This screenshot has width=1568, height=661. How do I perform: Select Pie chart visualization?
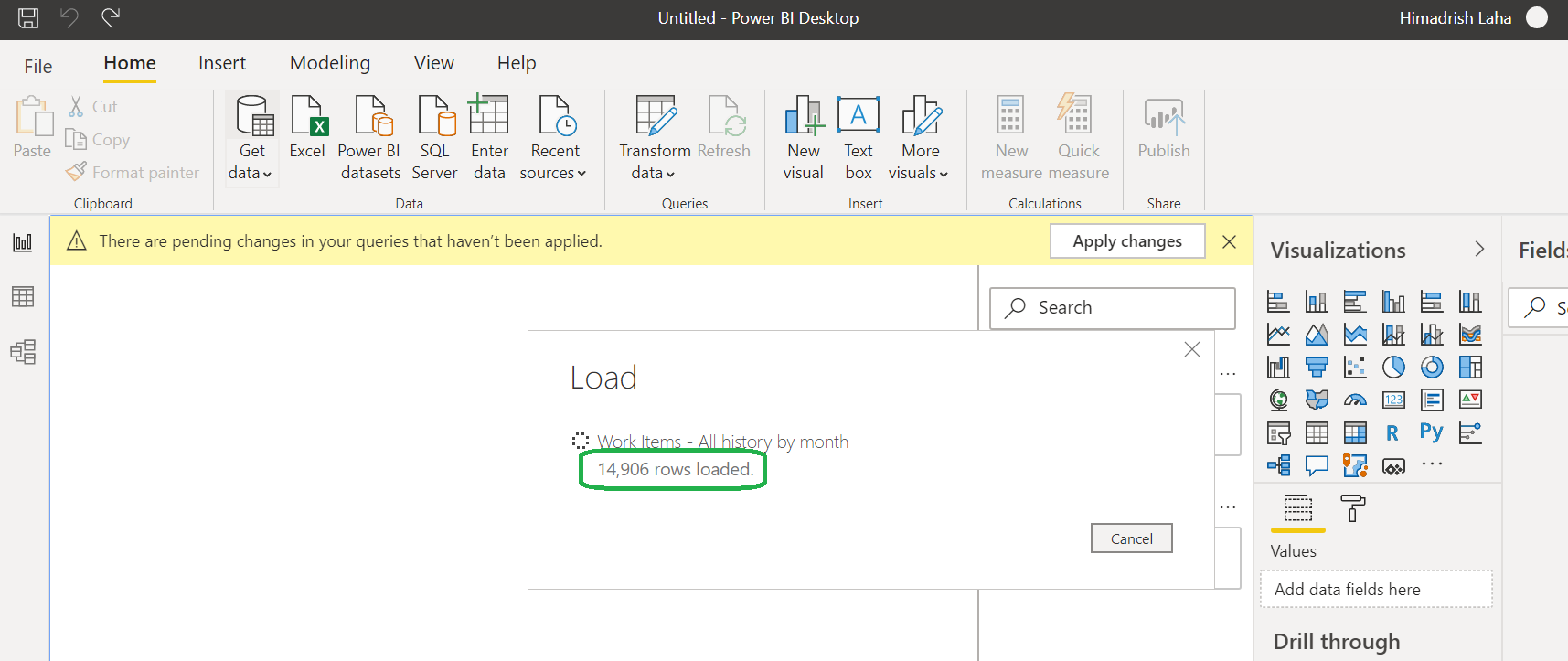(1393, 368)
